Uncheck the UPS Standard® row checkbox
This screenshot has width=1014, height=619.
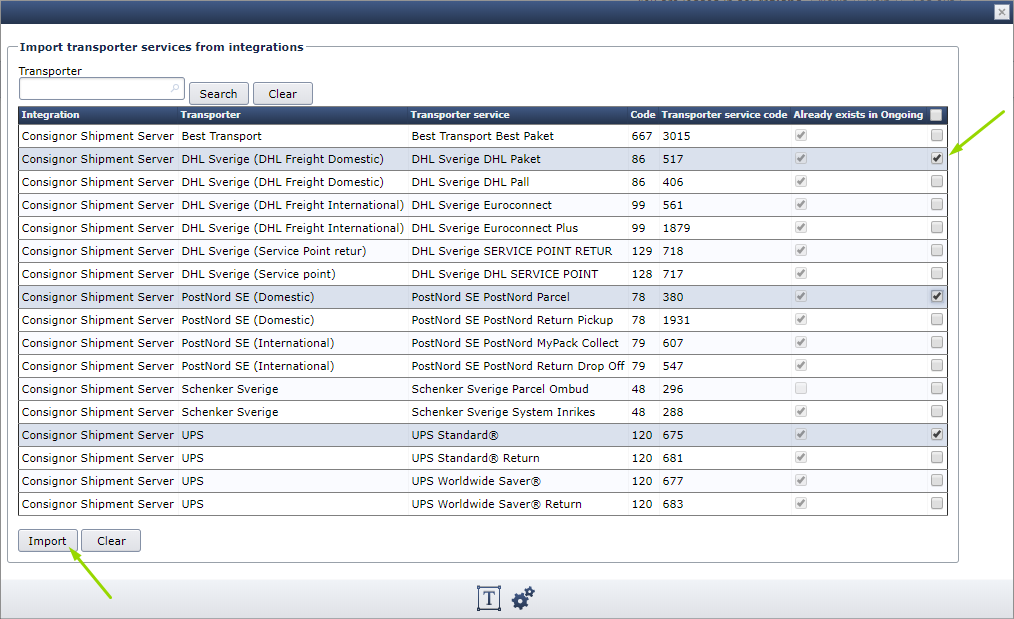(x=936, y=434)
